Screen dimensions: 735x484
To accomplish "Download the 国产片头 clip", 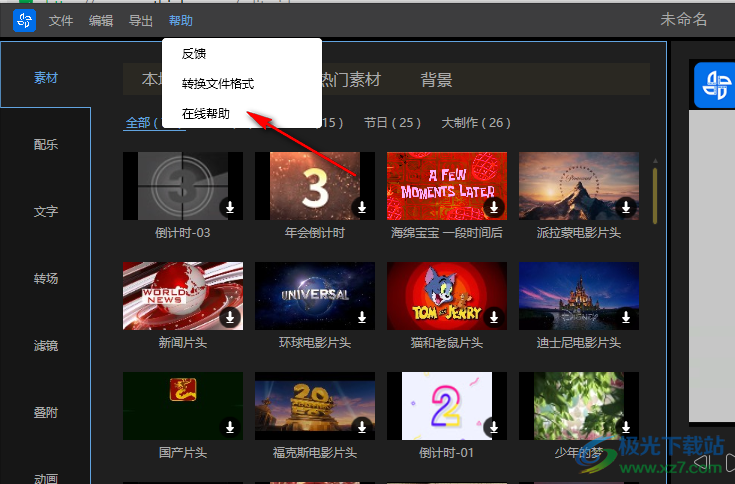I will click(230, 427).
